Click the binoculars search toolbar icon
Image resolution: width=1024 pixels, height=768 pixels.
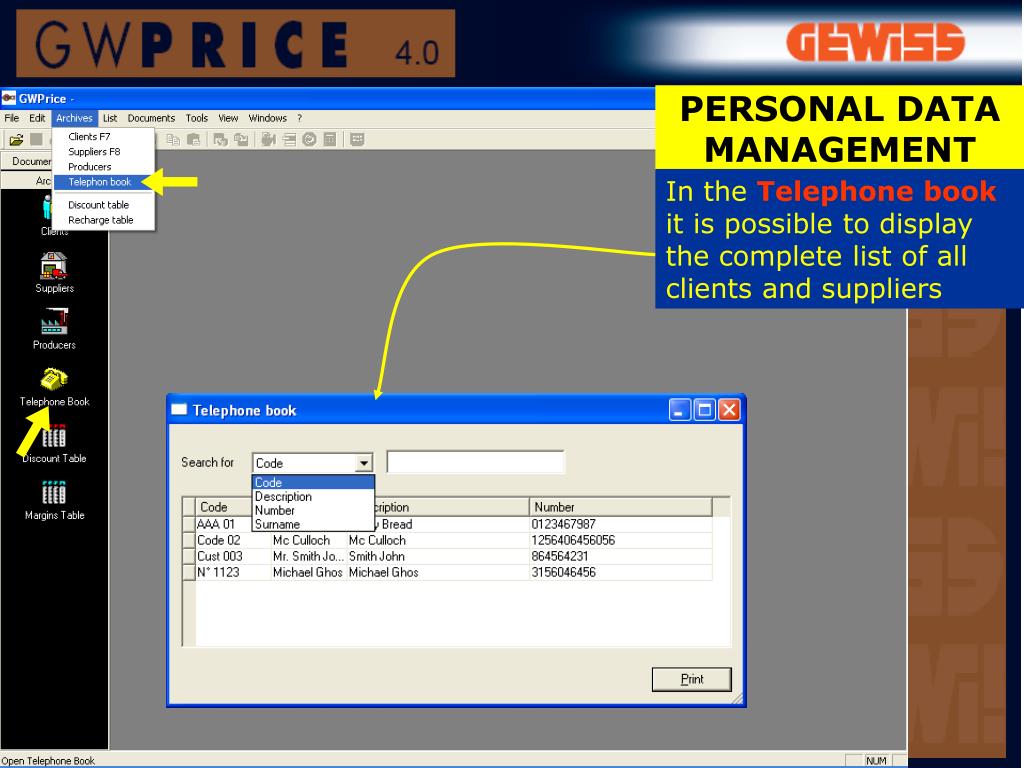point(268,140)
